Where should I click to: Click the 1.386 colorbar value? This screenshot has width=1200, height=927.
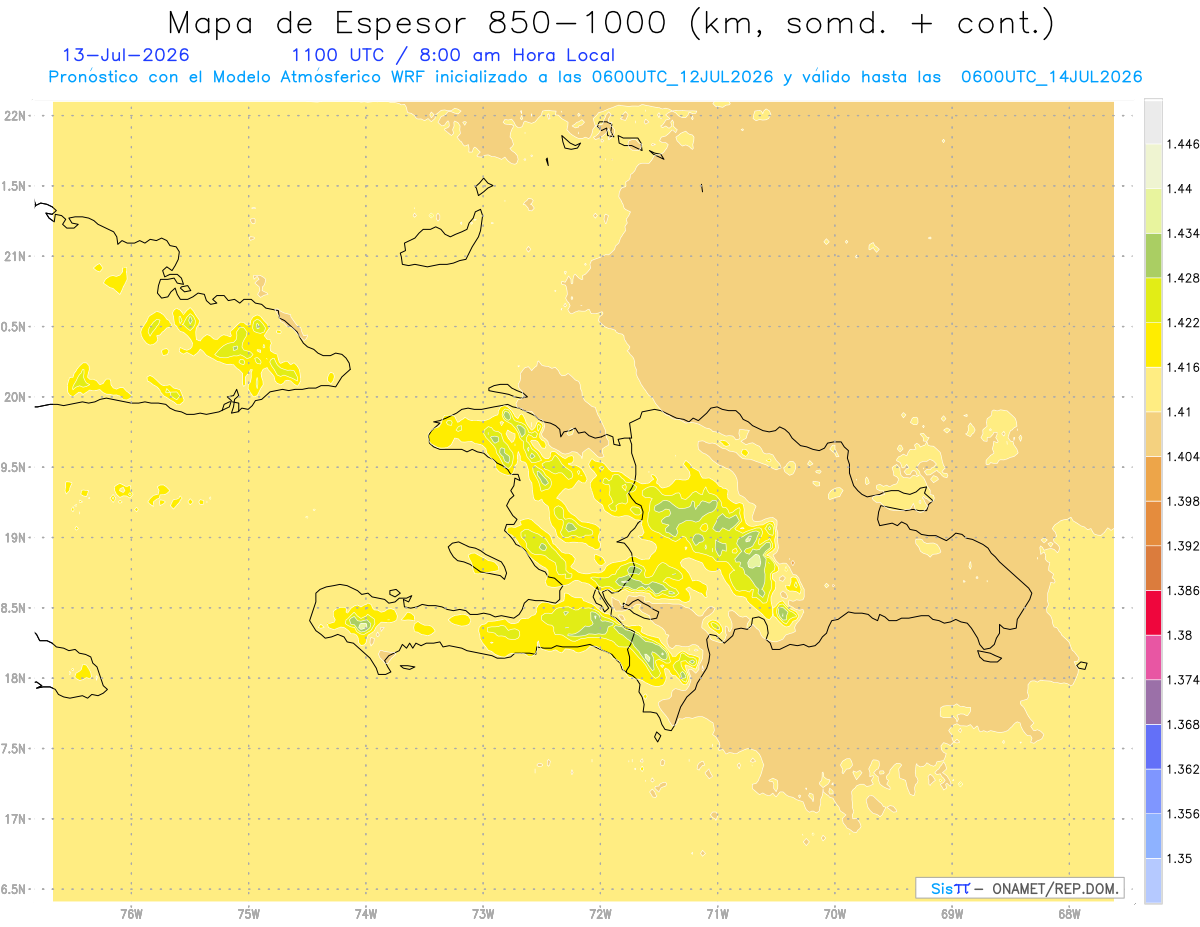point(1183,590)
